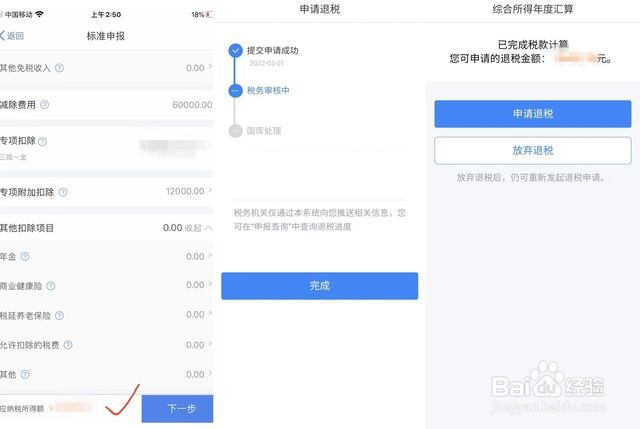
Task: Open the 其他免税收入 0.00 row arrow
Action: tap(210, 67)
